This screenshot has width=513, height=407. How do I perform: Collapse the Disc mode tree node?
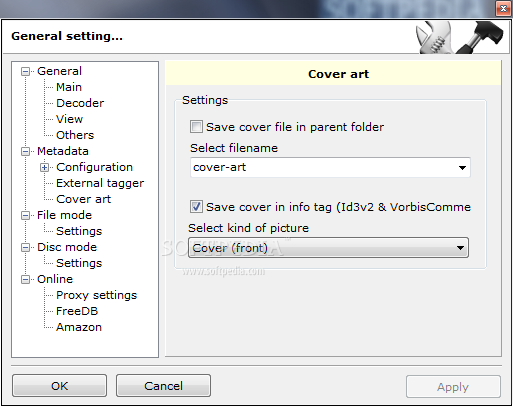click(x=25, y=247)
